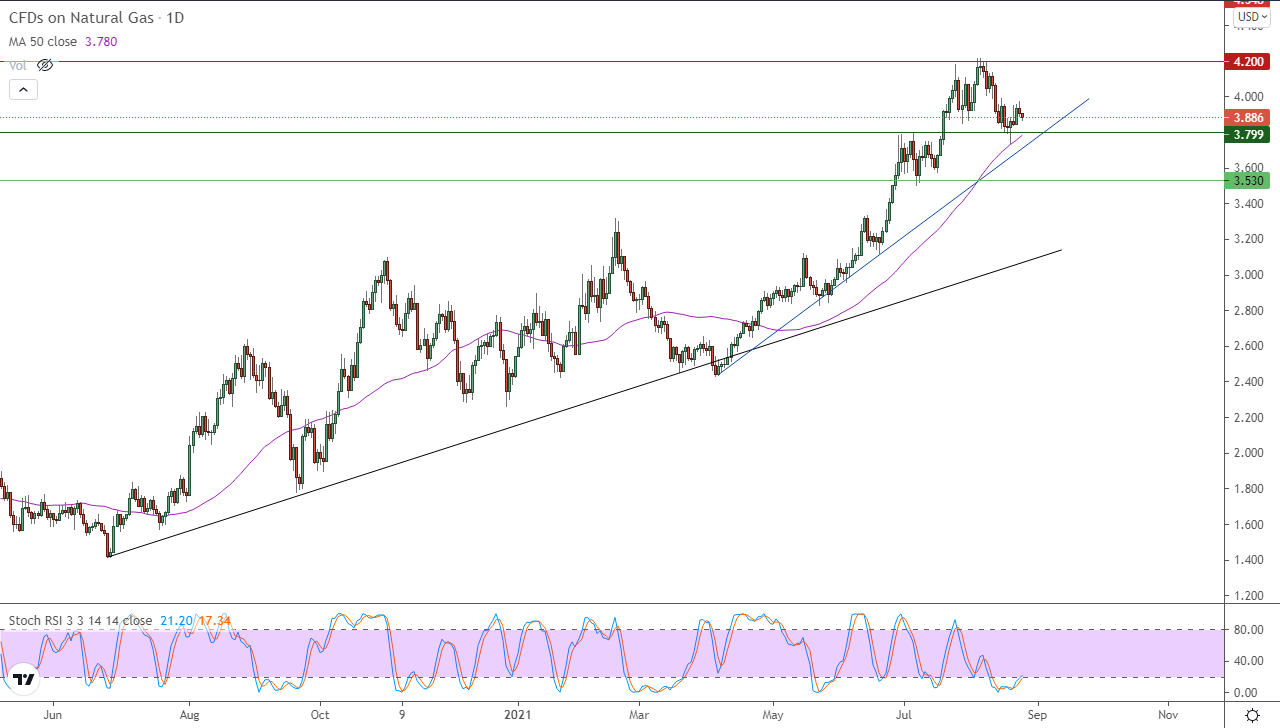The image size is (1280, 728).
Task: Click the Nov label on the time axis
Action: click(1167, 715)
